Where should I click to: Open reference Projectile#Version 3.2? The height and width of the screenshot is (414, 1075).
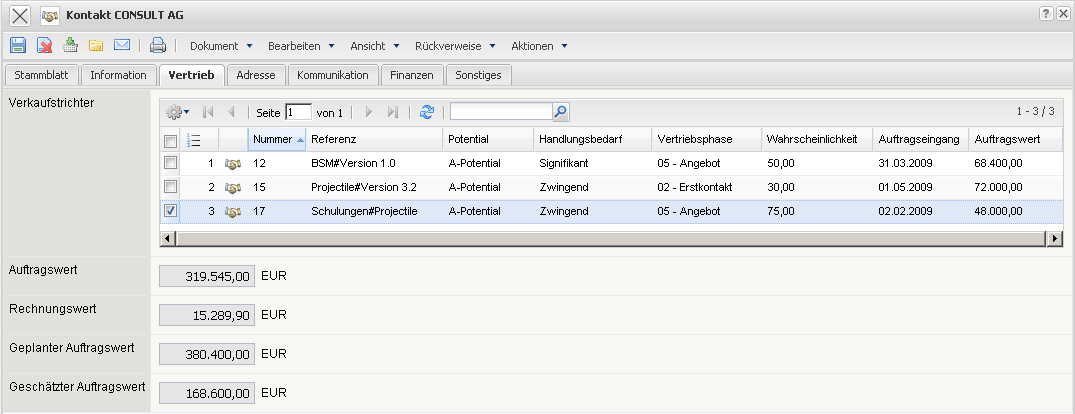[x=364, y=187]
